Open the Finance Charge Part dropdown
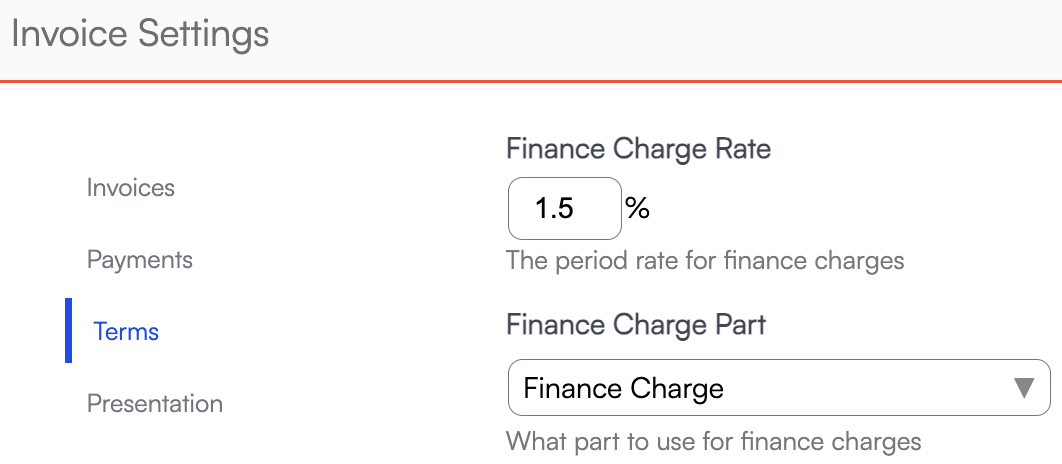1062x464 pixels. point(778,388)
